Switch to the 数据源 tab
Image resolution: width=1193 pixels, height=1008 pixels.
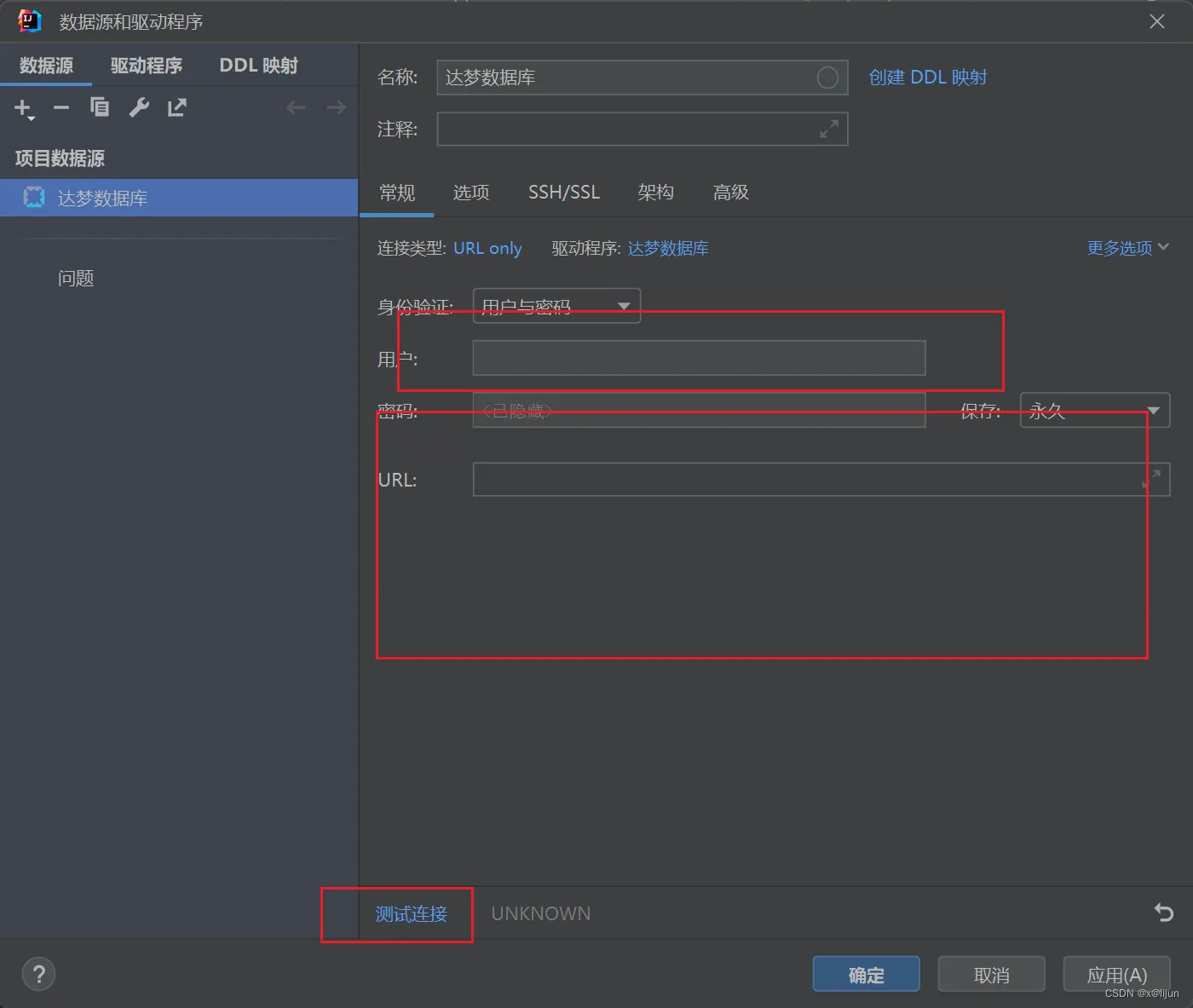[x=46, y=66]
